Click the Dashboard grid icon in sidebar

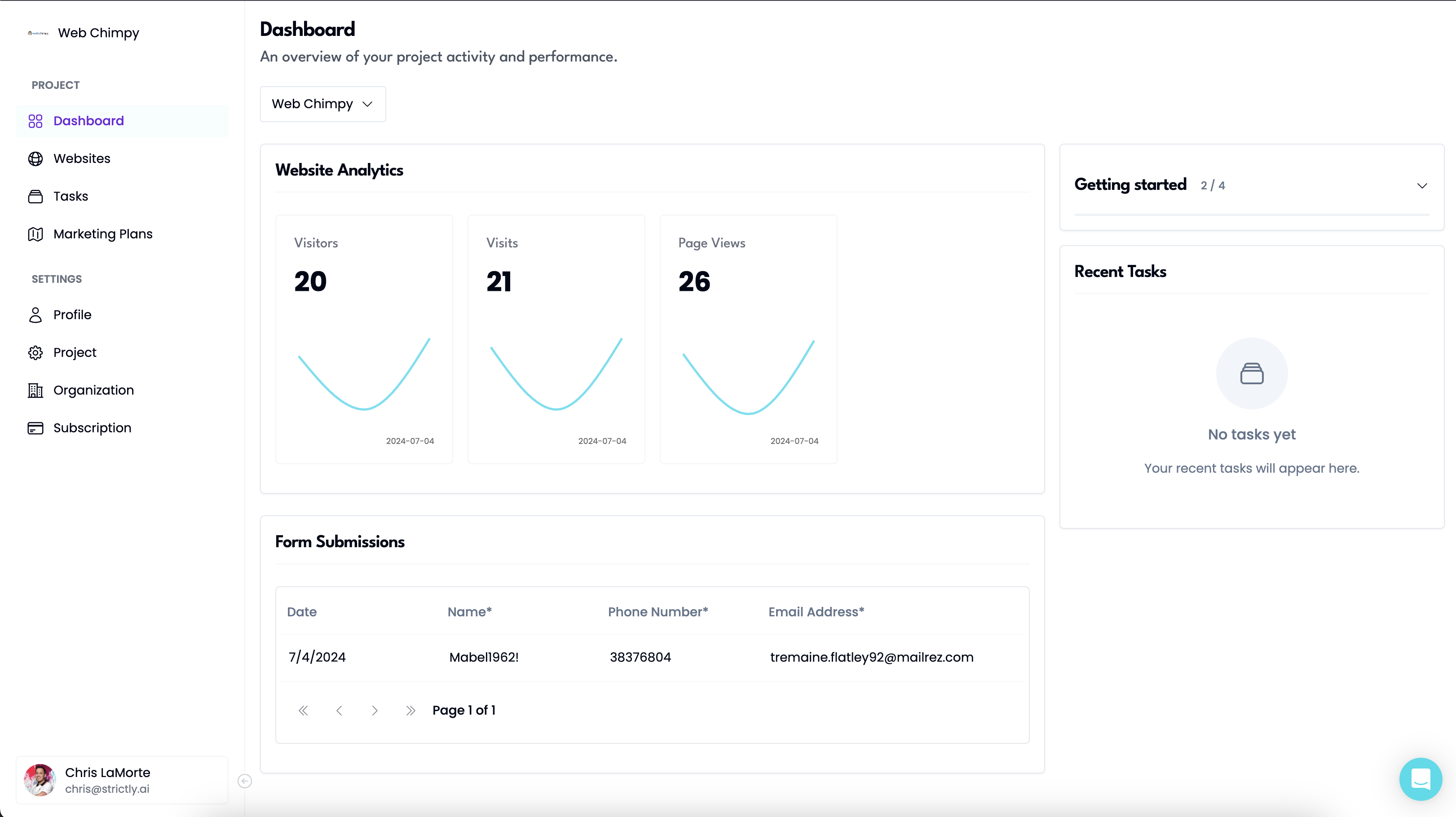35,121
